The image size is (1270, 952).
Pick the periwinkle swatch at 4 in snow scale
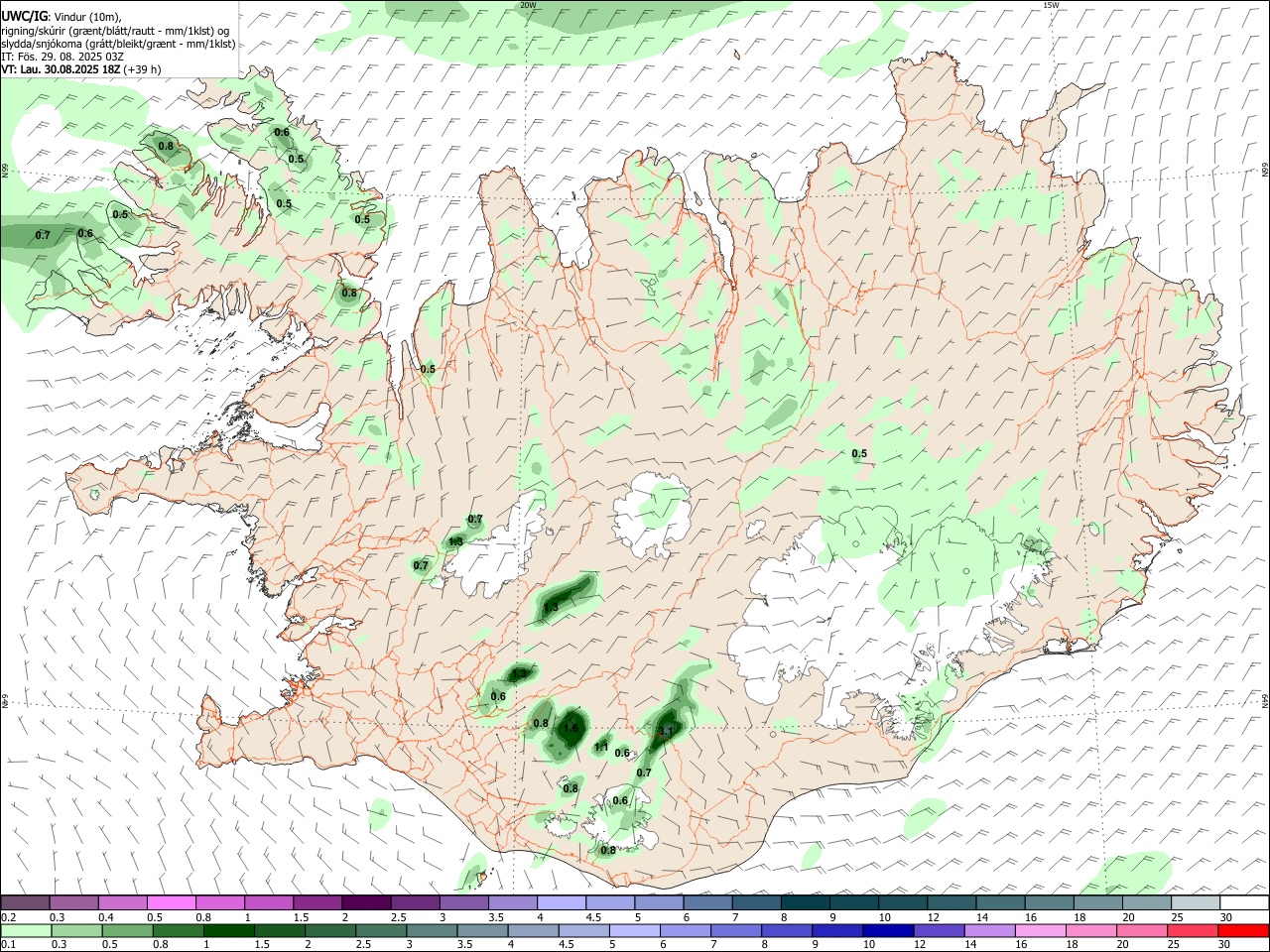point(561,902)
